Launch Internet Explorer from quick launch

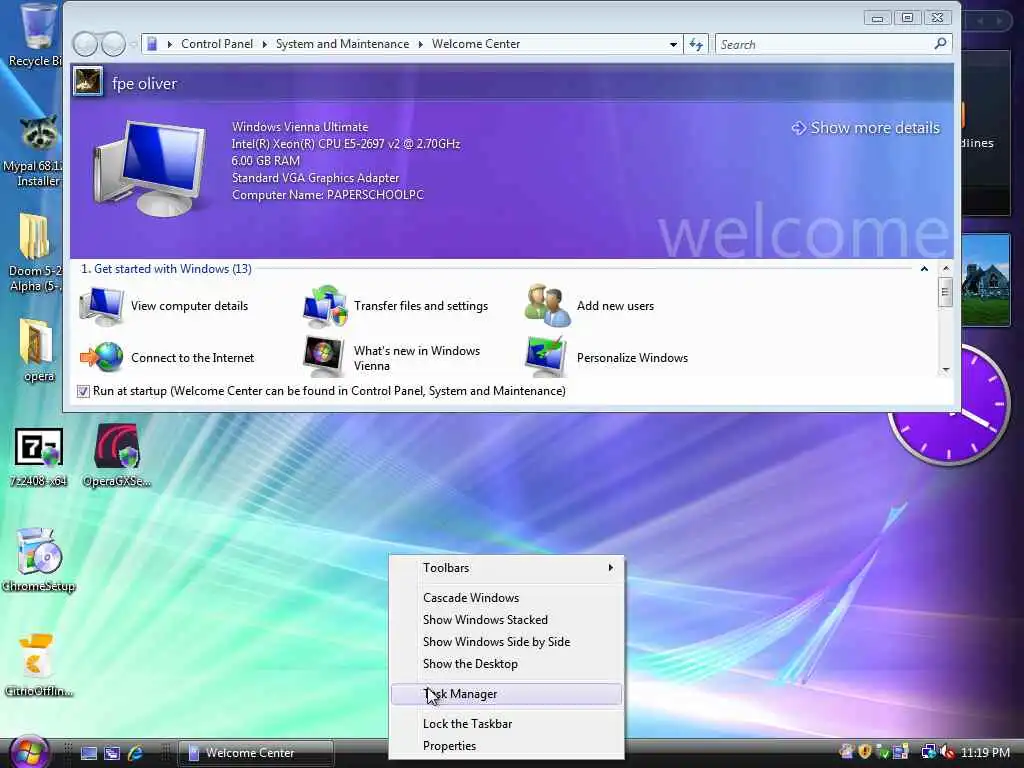pyautogui.click(x=136, y=753)
